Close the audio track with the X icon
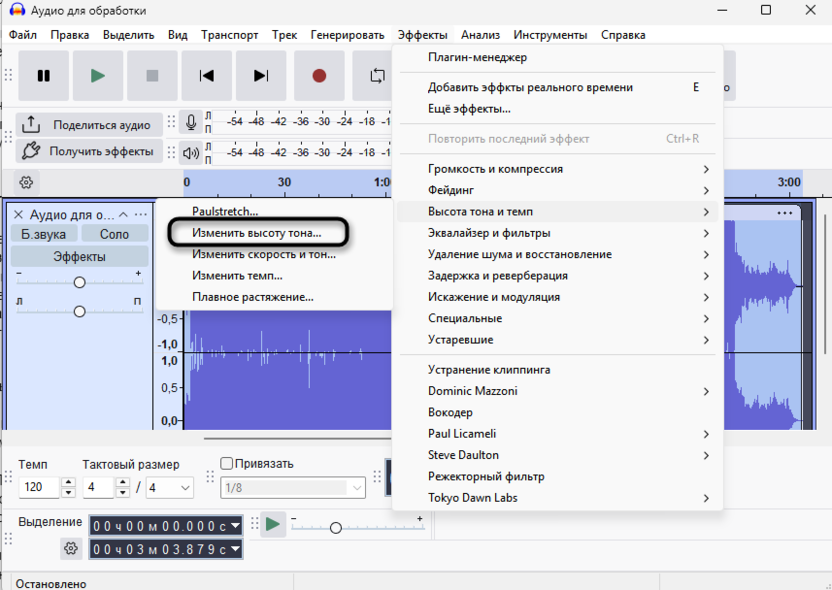The height and width of the screenshot is (590, 832). coord(18,214)
